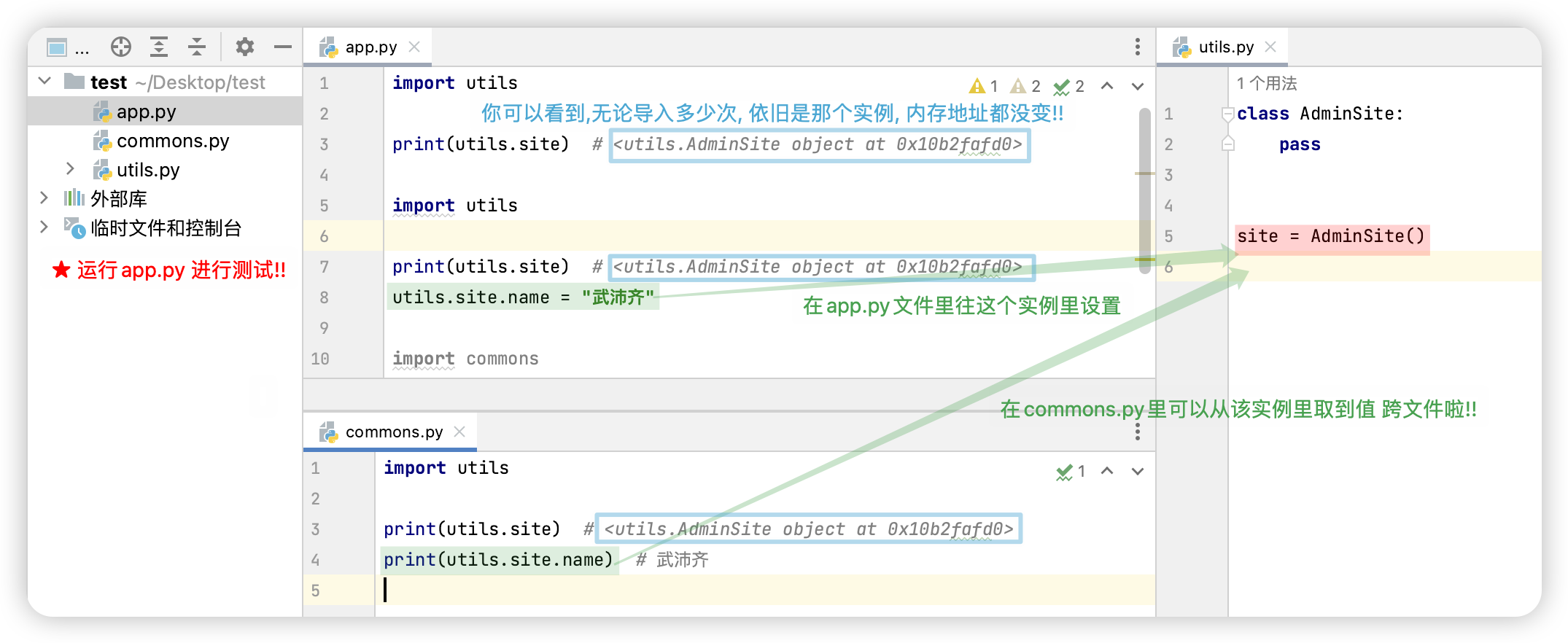The image size is (1568, 643).
Task: Expand the utils.py node in project tree
Action: (x=70, y=169)
